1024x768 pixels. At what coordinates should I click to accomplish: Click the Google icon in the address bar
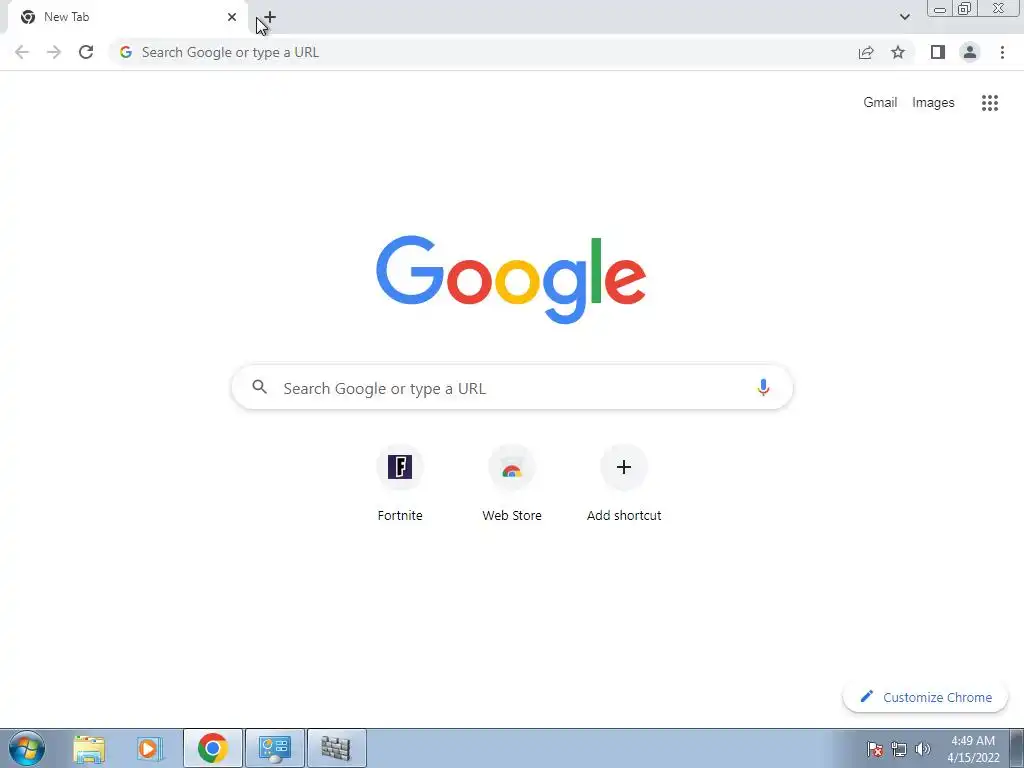(x=126, y=52)
